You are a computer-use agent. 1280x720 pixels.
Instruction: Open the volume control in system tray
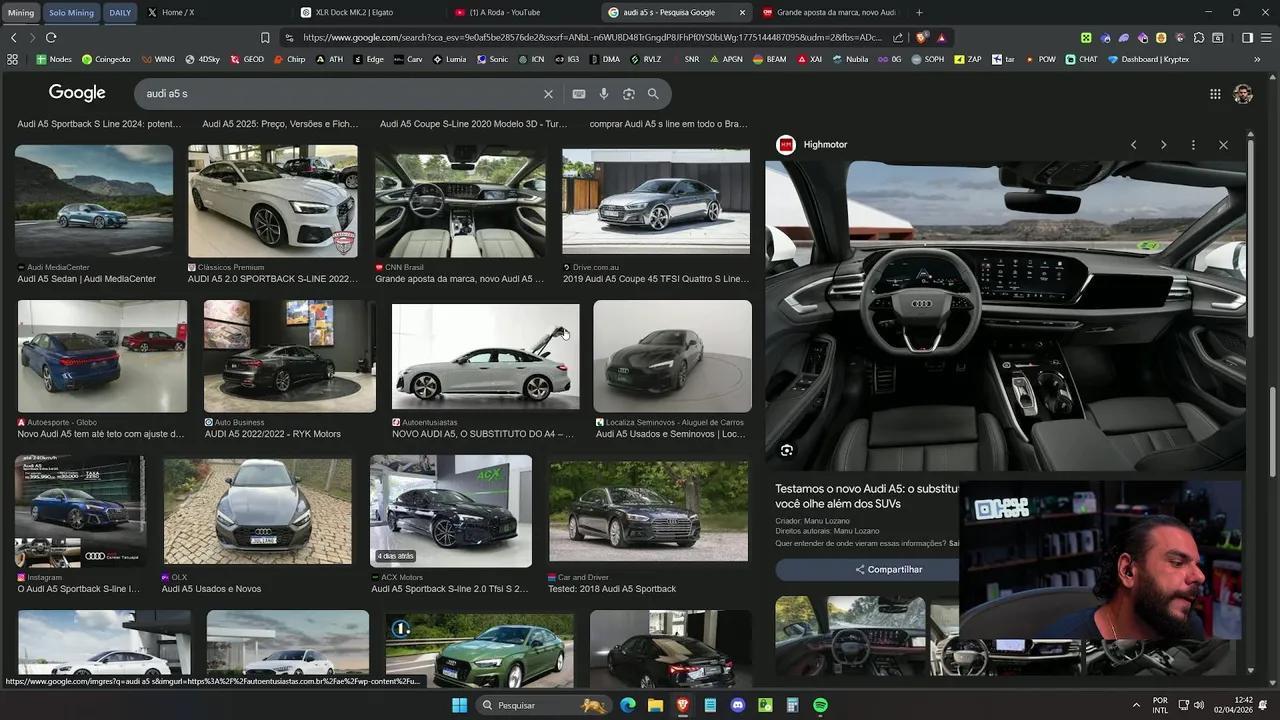pyautogui.click(x=1198, y=705)
